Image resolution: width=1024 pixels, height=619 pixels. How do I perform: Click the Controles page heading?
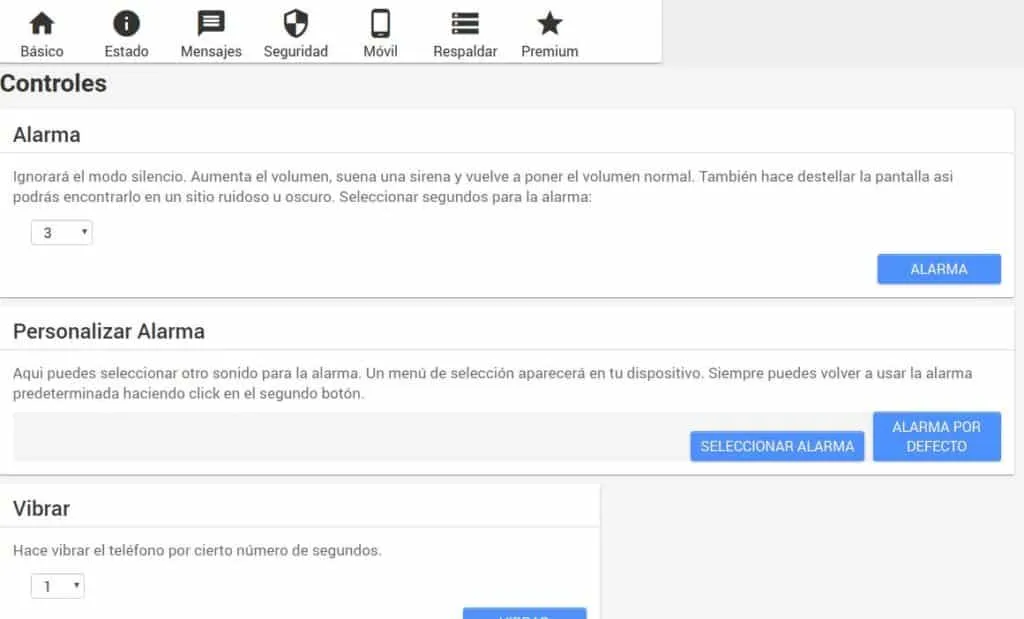tap(55, 84)
